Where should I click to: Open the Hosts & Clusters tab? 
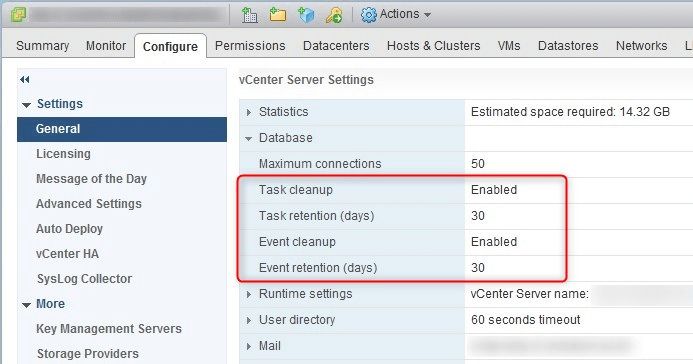(434, 46)
